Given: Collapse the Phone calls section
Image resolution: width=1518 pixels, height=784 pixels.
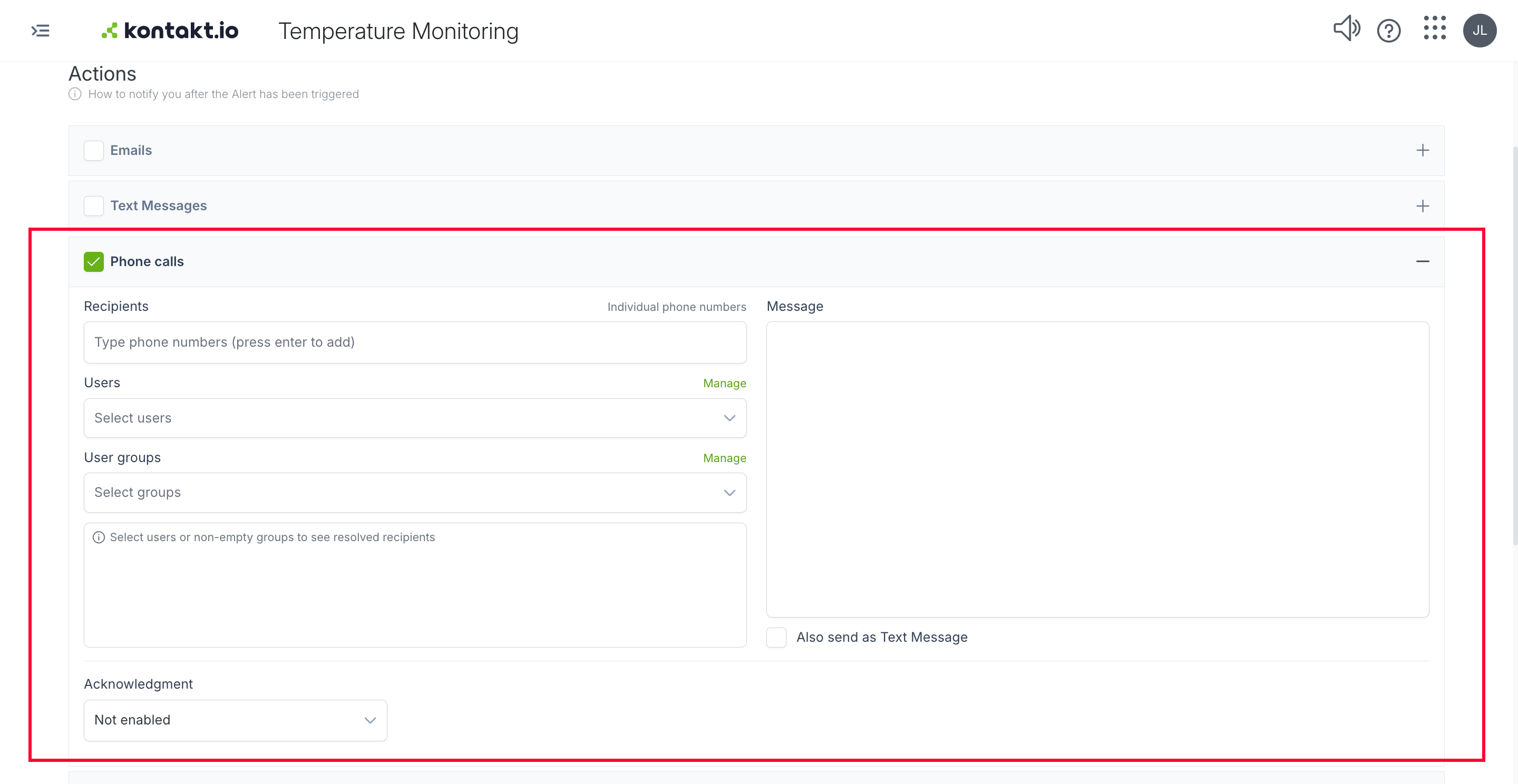Looking at the screenshot, I should 1423,261.
